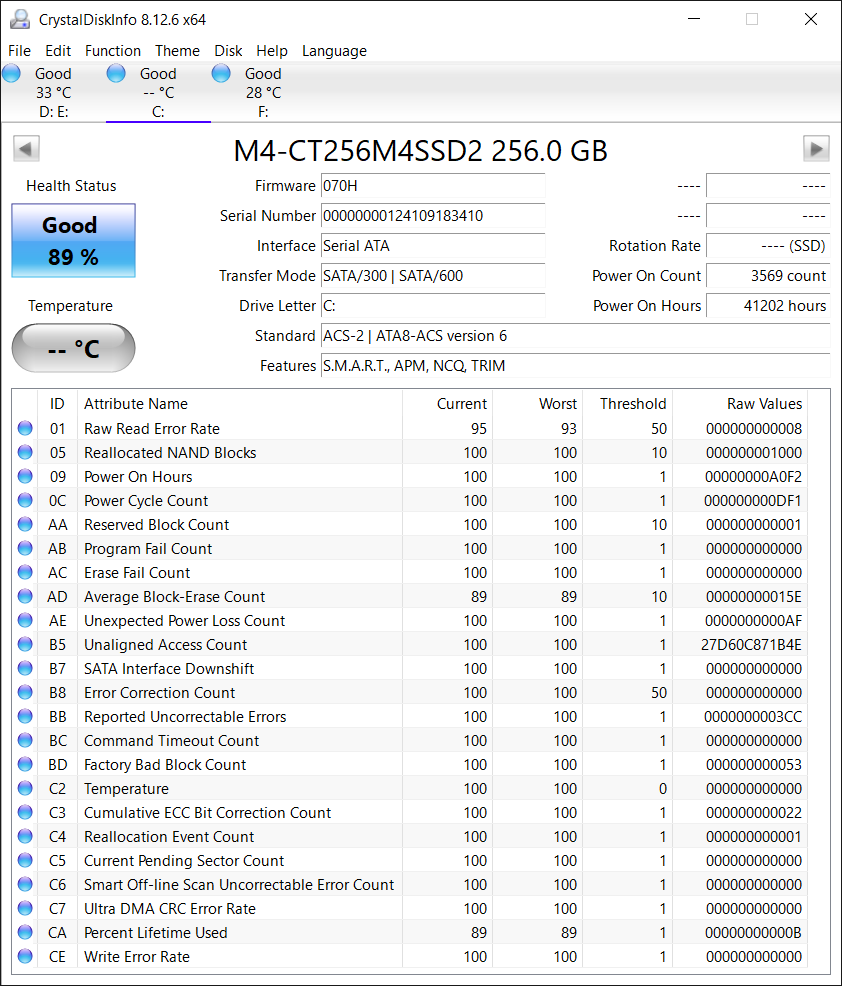The image size is (842, 986).
Task: Click the next disk right arrow
Action: [x=816, y=149]
